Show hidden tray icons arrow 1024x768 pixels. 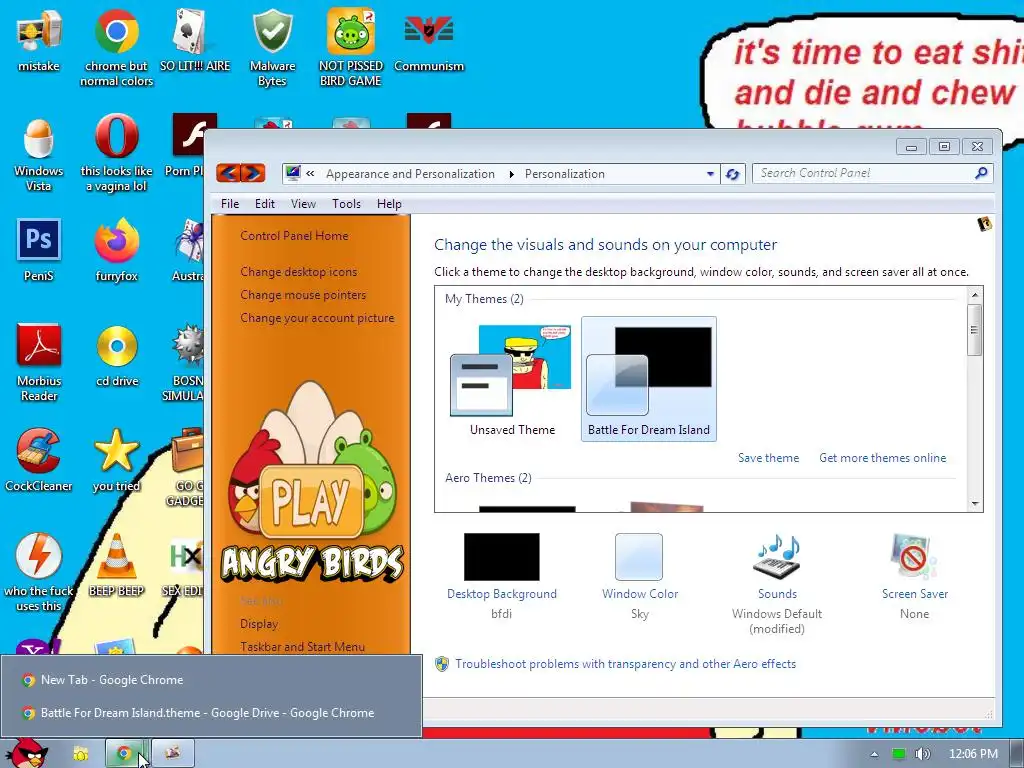pos(874,754)
